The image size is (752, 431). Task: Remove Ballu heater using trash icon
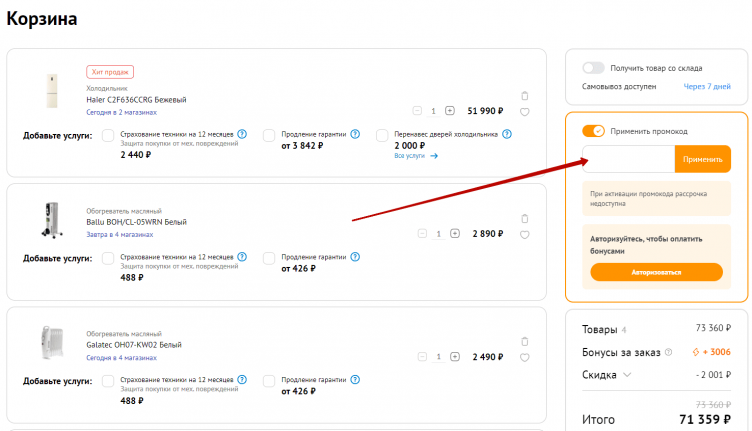coord(524,218)
